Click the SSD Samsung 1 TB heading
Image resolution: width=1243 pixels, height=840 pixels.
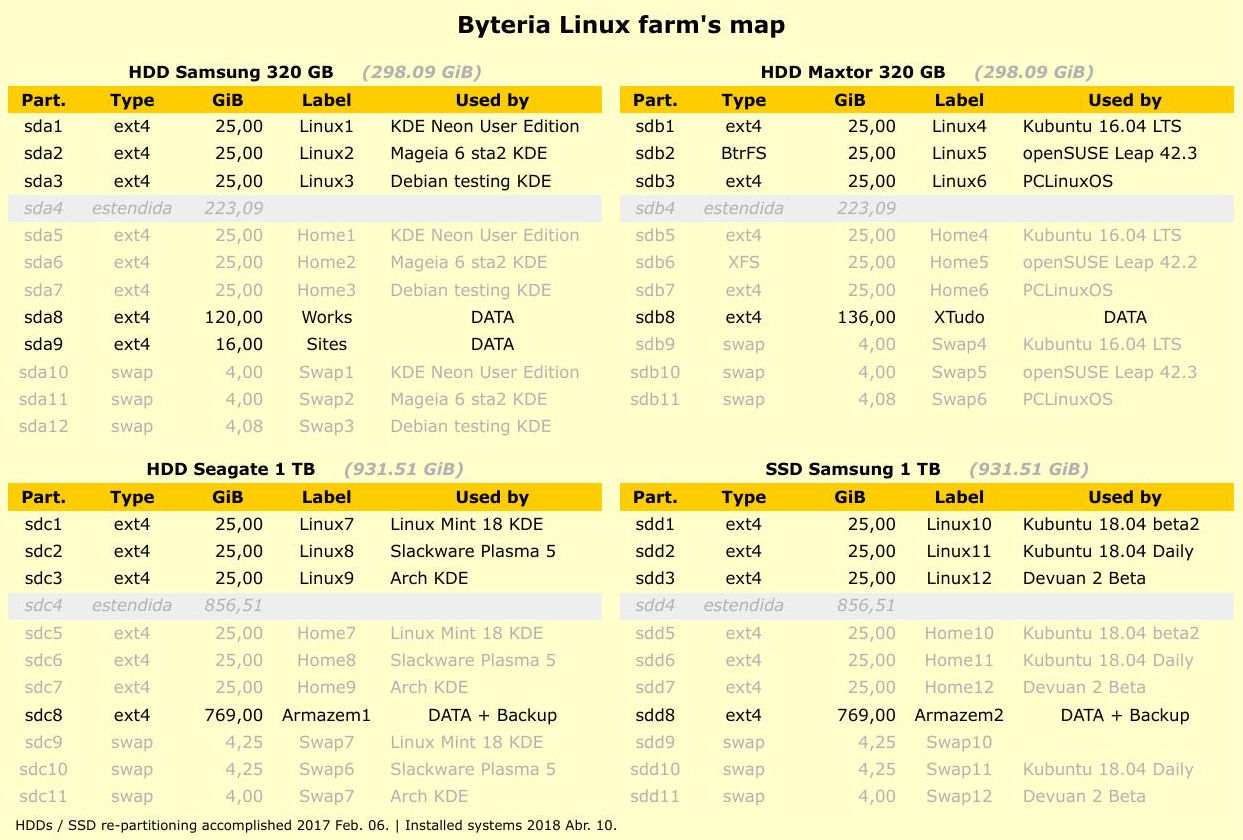[x=852, y=468]
